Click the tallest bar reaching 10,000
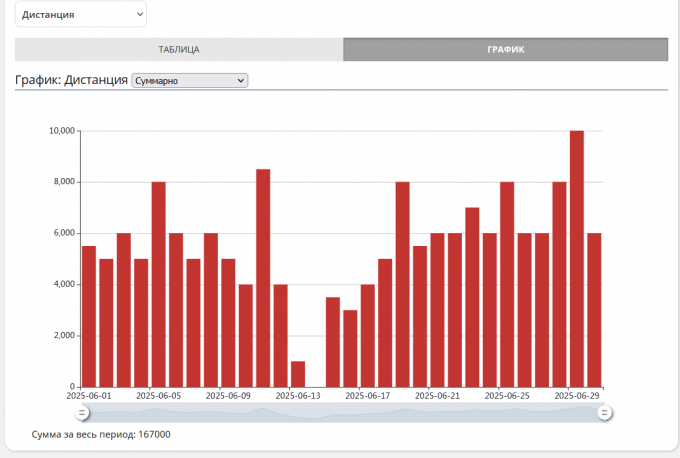 coord(577,258)
